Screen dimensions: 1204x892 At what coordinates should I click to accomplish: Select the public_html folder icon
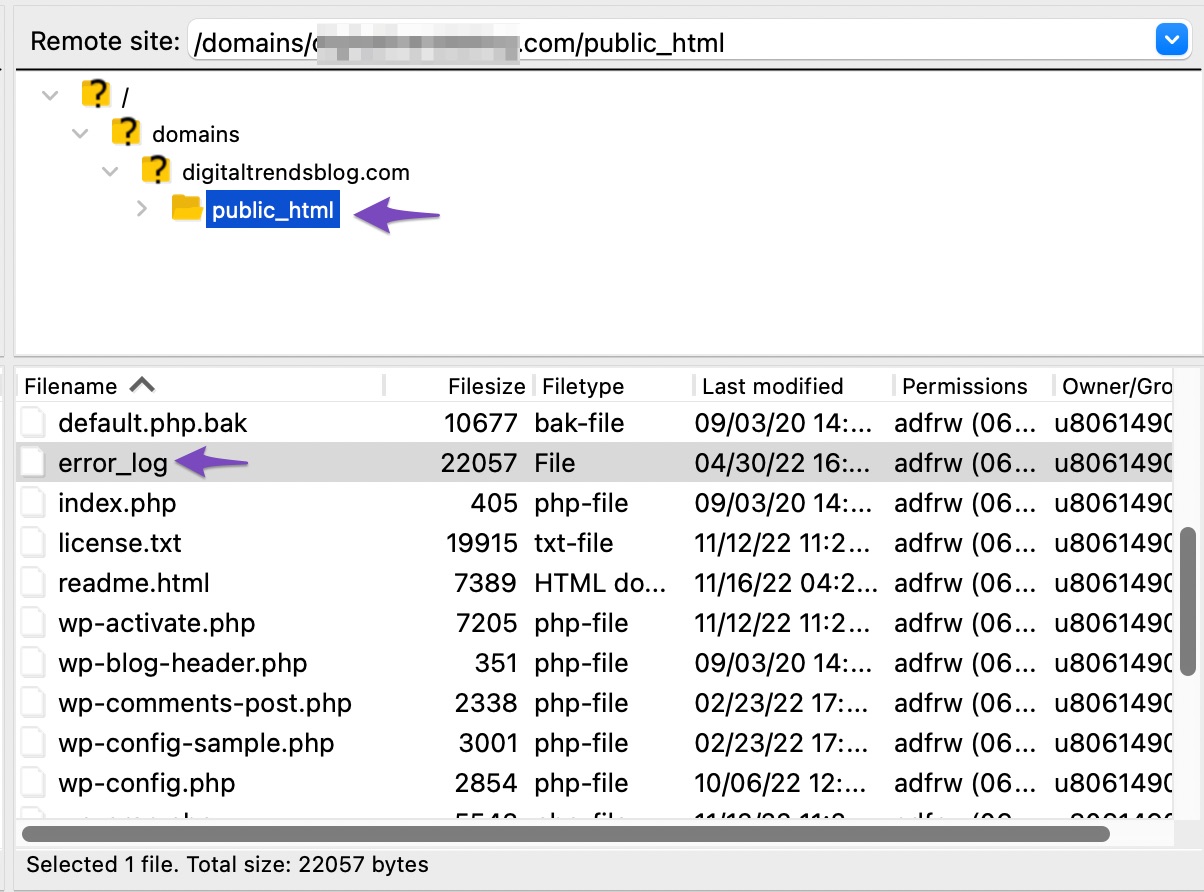point(187,209)
